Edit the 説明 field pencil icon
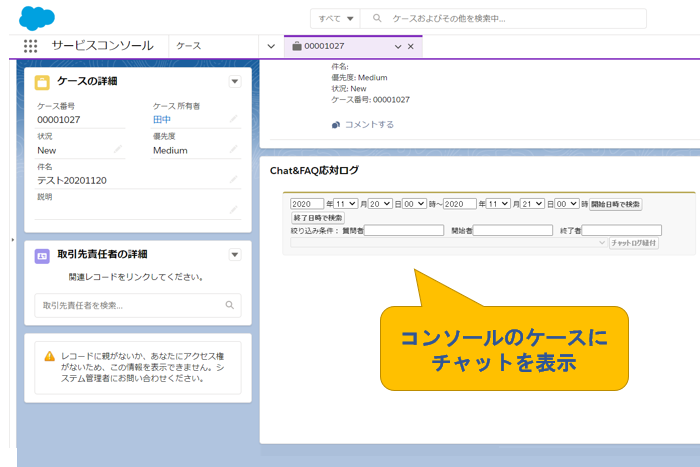 pos(233,209)
